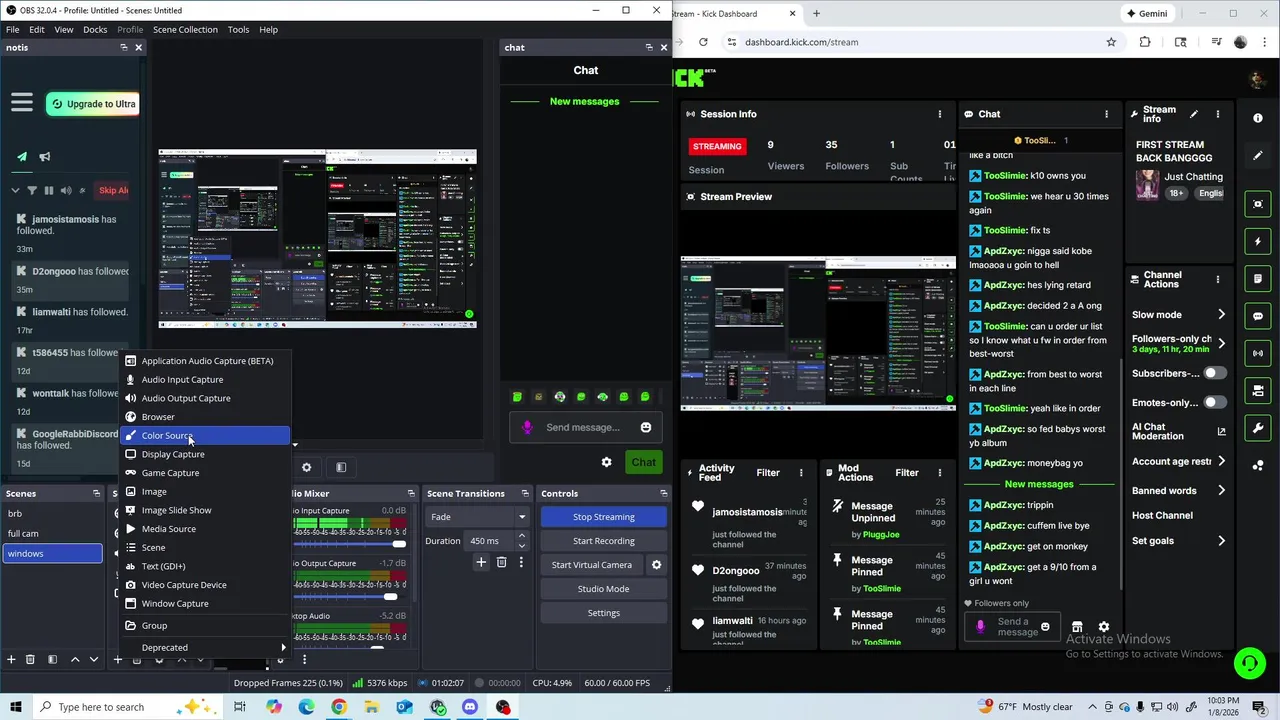Pause alerts with the pause icon

click(x=49, y=190)
